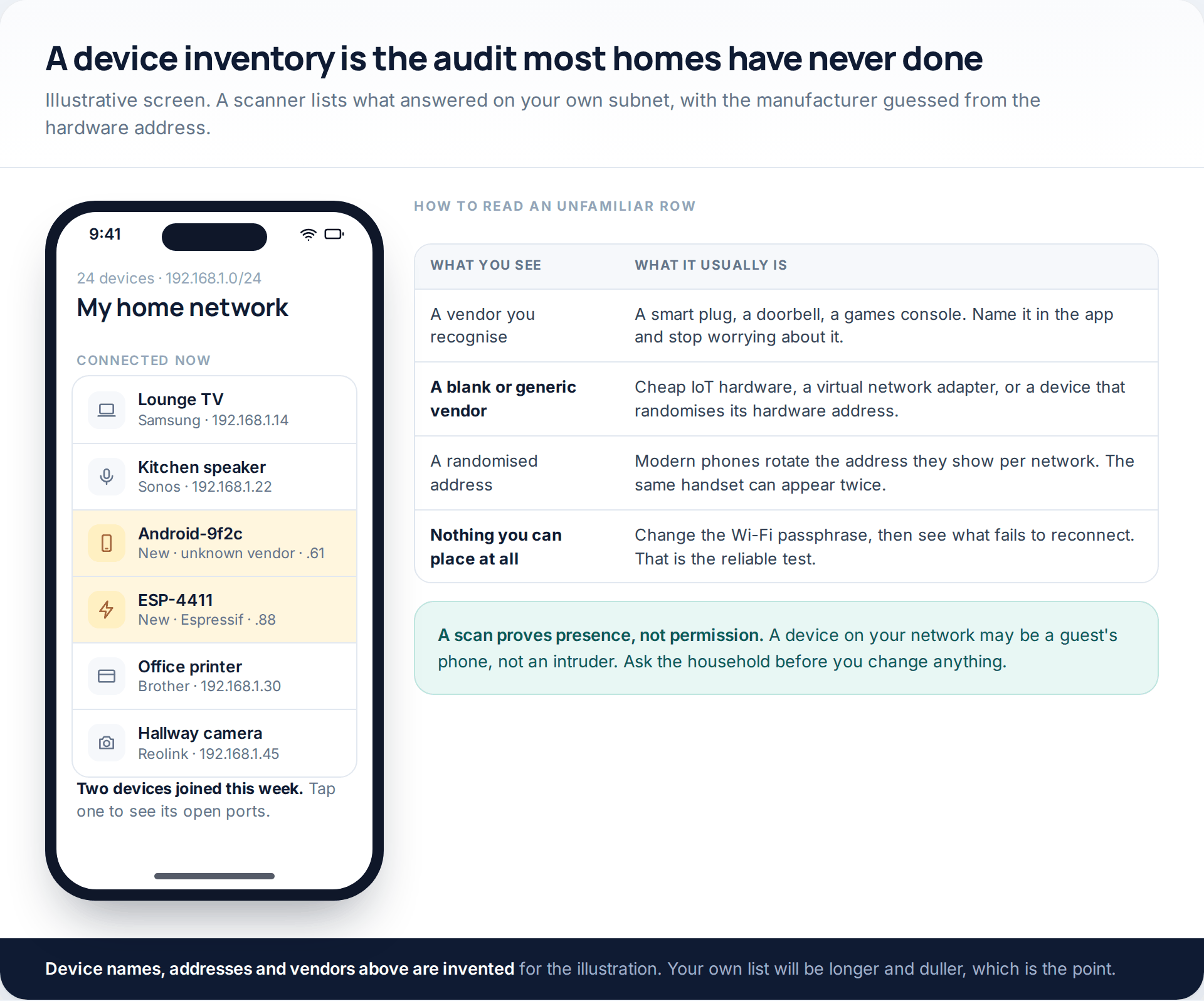The height and width of the screenshot is (1001, 1204).
Task: Click the 'My home network' title
Action: (x=182, y=308)
